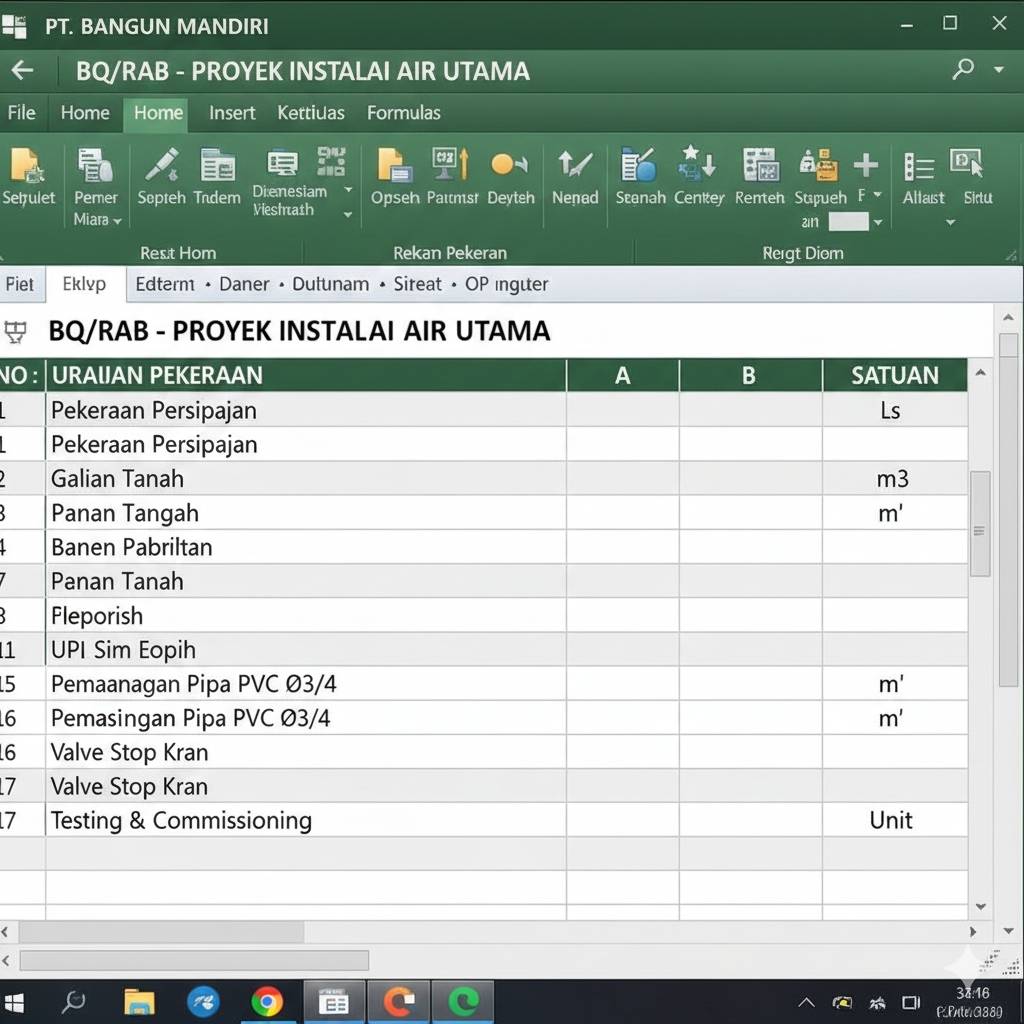1024x1024 pixels.
Task: Click the vertical scrollbar down arrow
Action: point(981,907)
